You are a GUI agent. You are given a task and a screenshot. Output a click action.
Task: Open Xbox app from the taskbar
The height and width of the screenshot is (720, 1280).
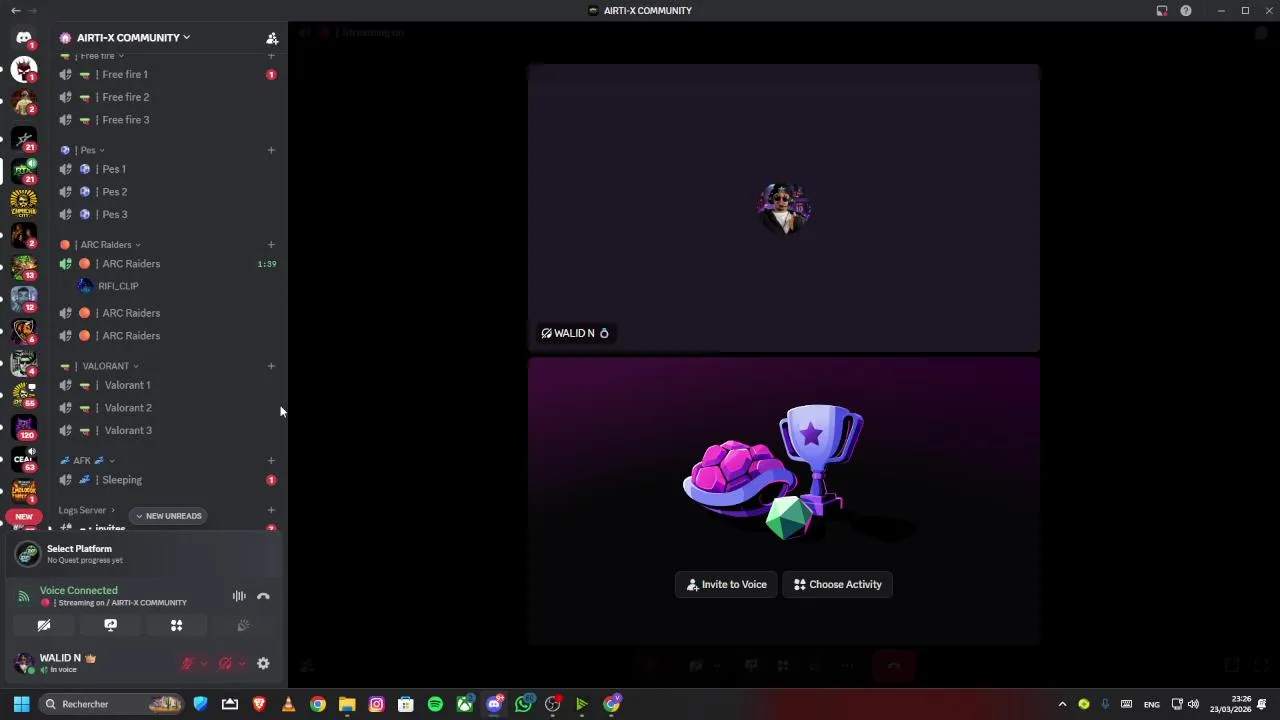tap(465, 704)
